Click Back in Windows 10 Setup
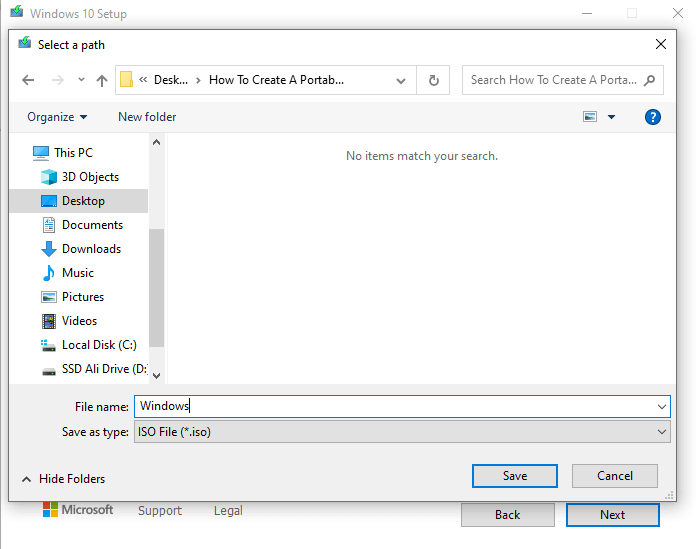Viewport: 699px width, 549px height. pos(508,515)
